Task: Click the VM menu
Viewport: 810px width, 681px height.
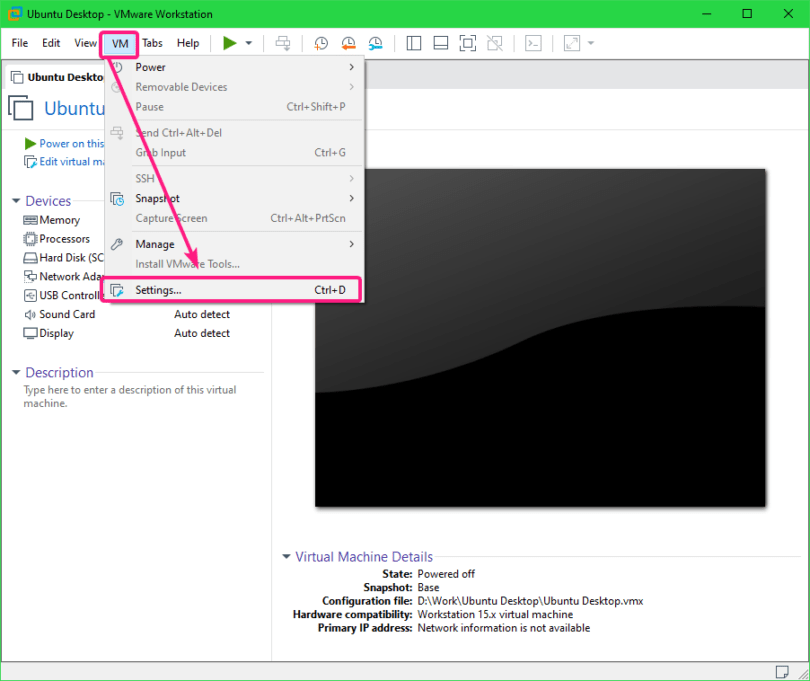Action: coord(120,43)
